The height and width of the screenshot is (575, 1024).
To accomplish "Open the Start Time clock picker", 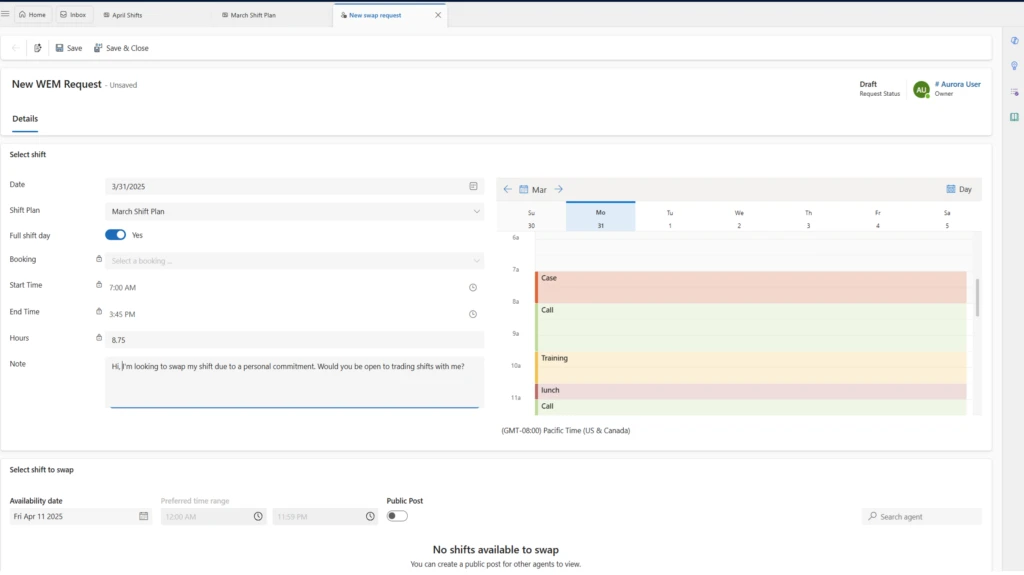I will click(x=473, y=287).
